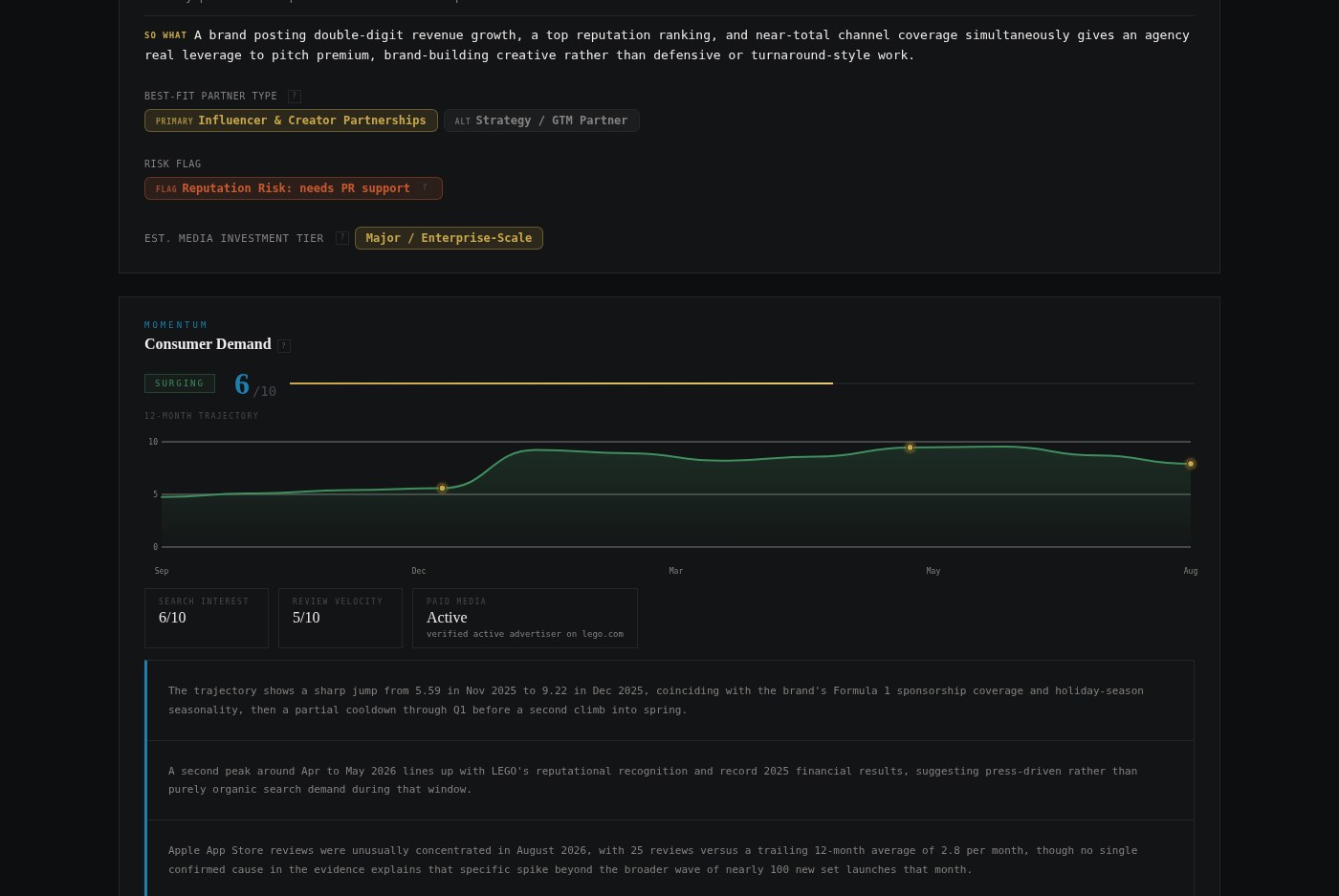Click the Mar label on chart axis
The width and height of the screenshot is (1339, 896).
click(676, 571)
